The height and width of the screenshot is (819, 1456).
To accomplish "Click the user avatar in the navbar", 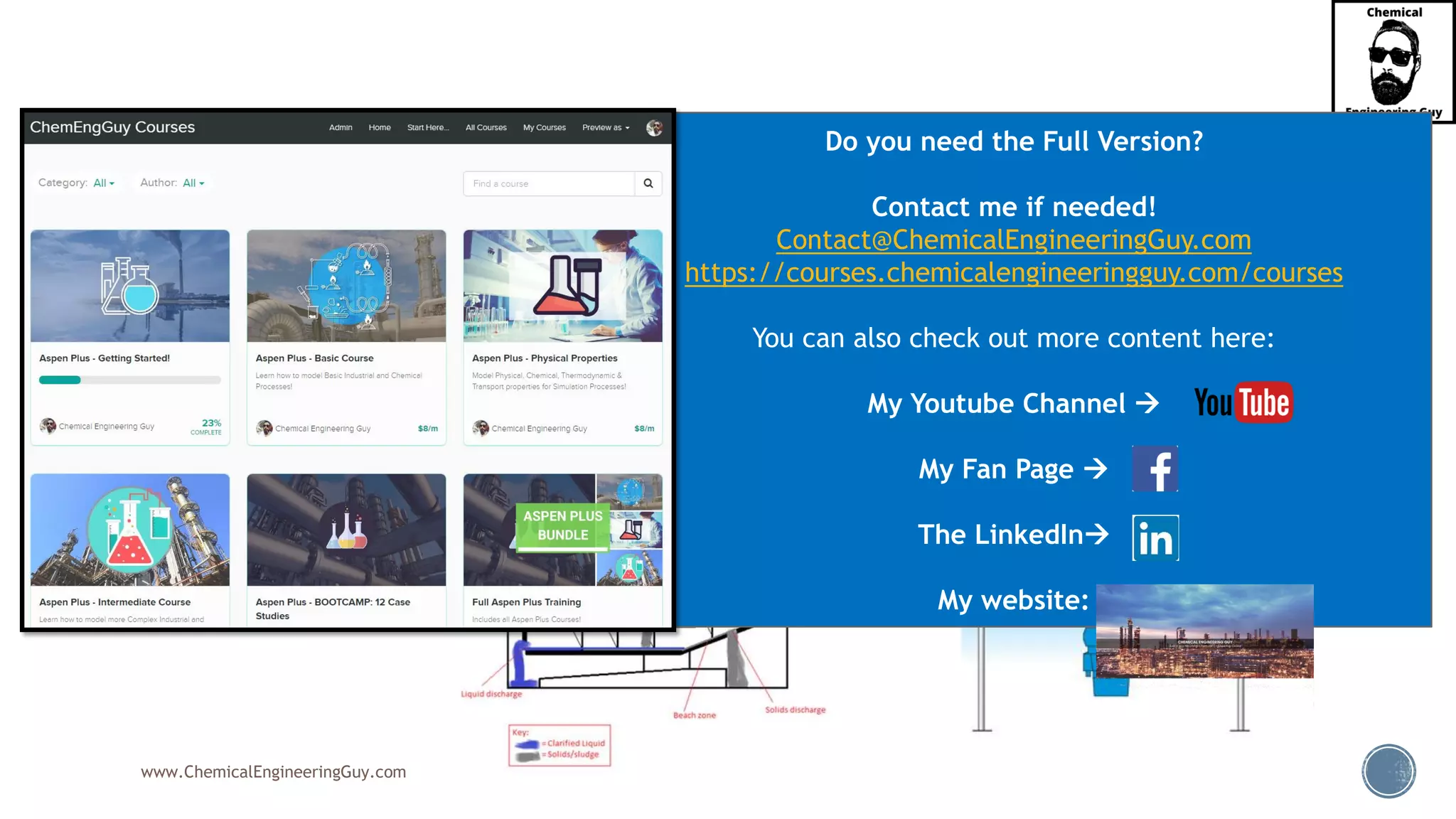I will click(654, 128).
